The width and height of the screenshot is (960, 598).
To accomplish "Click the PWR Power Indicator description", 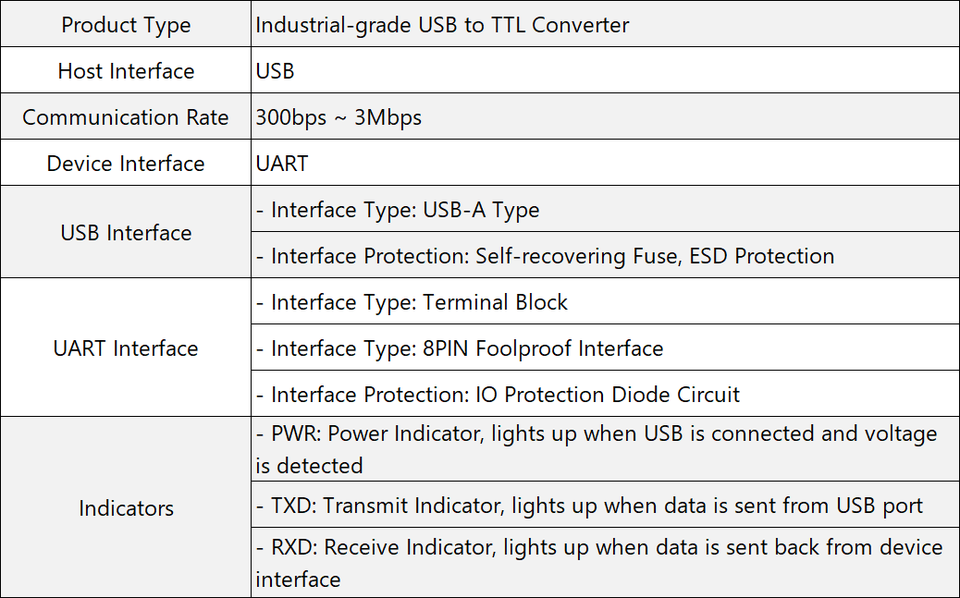I will coord(596,434).
